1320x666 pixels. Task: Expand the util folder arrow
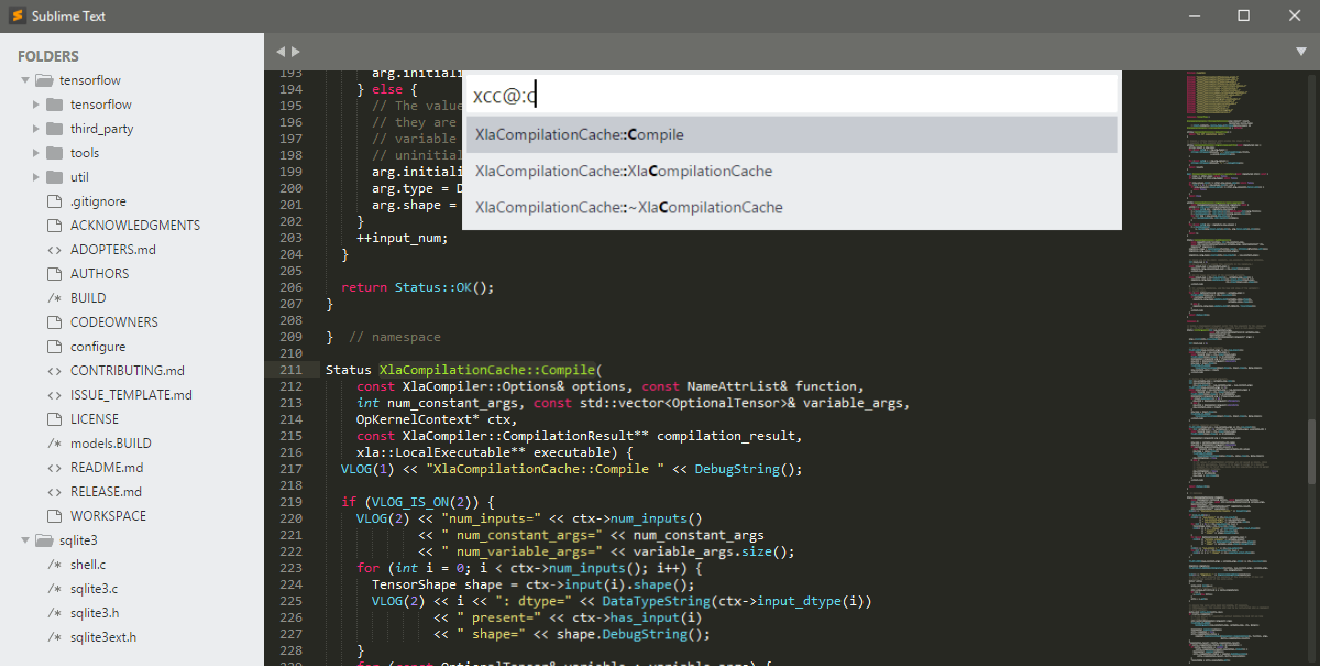pos(37,177)
